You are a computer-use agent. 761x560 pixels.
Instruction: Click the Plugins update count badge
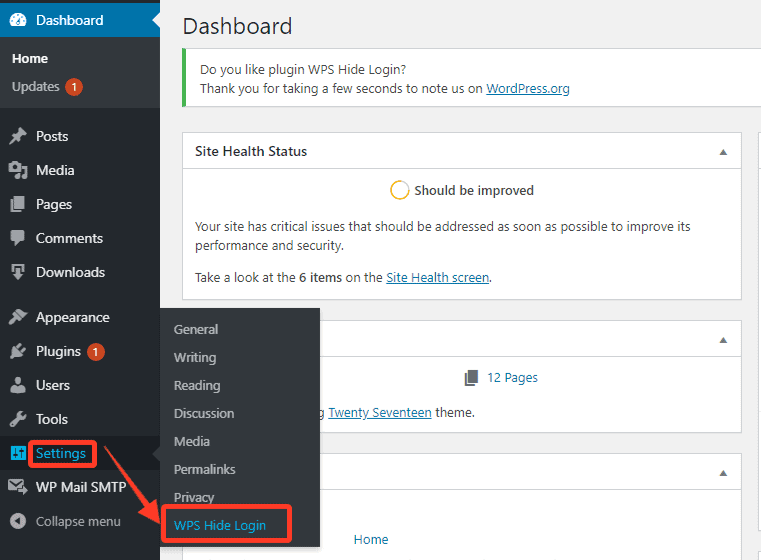(96, 352)
